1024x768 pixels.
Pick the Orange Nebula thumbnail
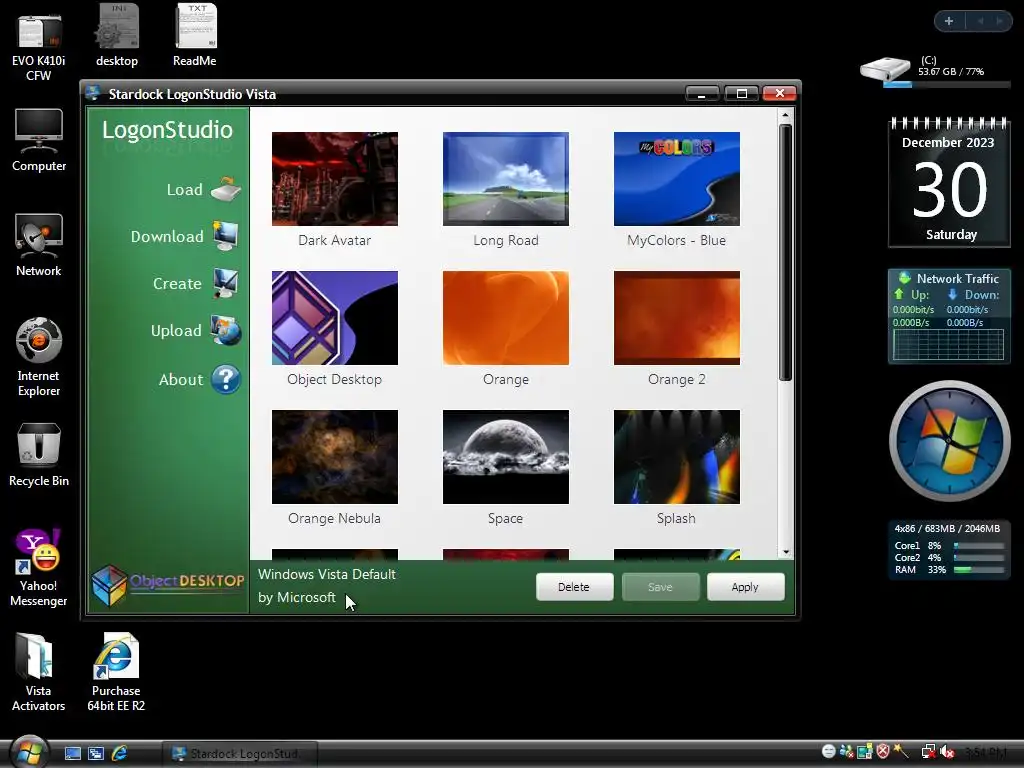pyautogui.click(x=334, y=457)
